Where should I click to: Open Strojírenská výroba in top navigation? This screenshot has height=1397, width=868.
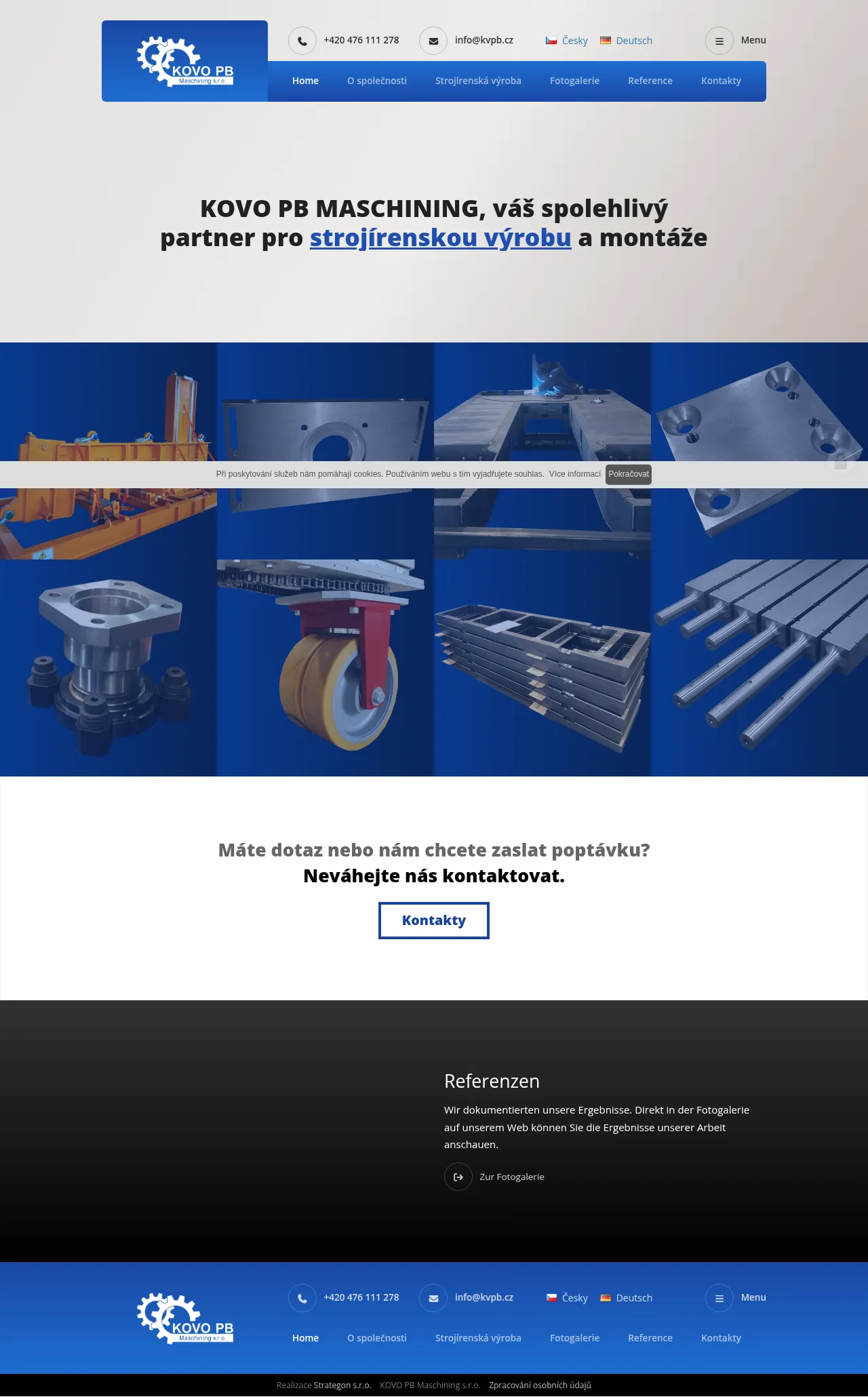[478, 81]
